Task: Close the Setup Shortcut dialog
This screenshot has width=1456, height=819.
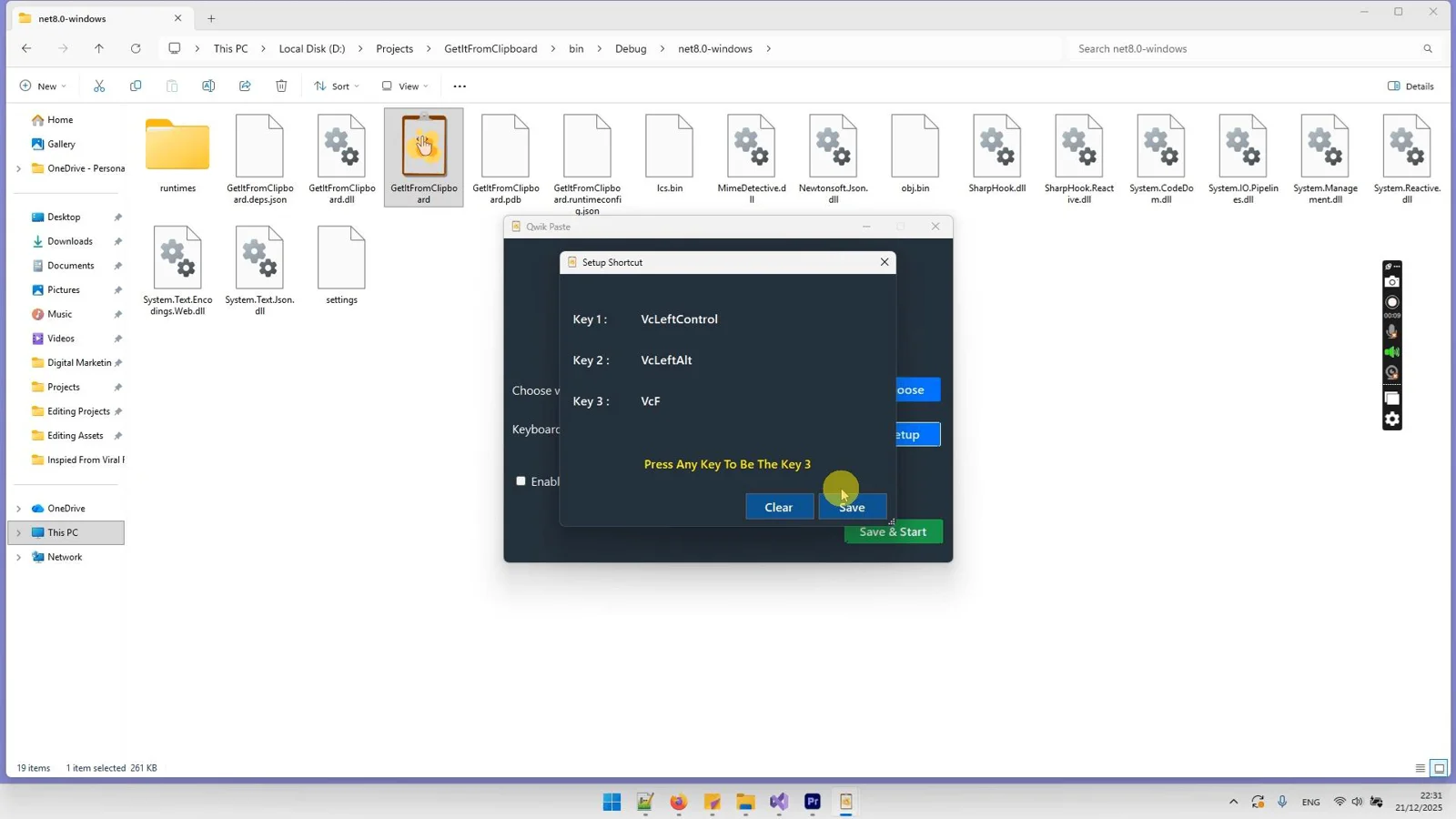Action: pyautogui.click(x=885, y=262)
